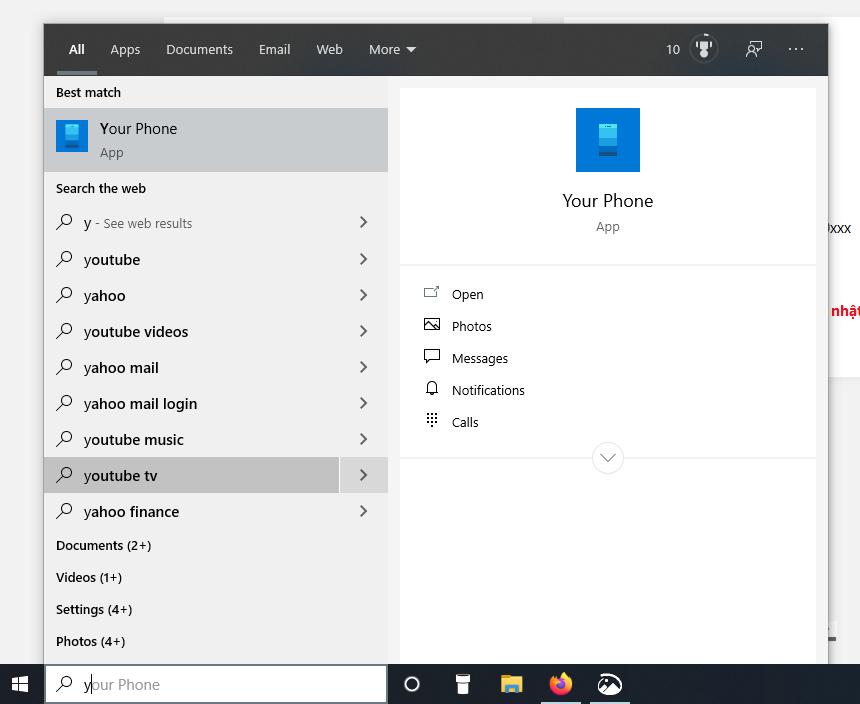Click the Photos action icon
Screen dimensions: 860x704
432,325
